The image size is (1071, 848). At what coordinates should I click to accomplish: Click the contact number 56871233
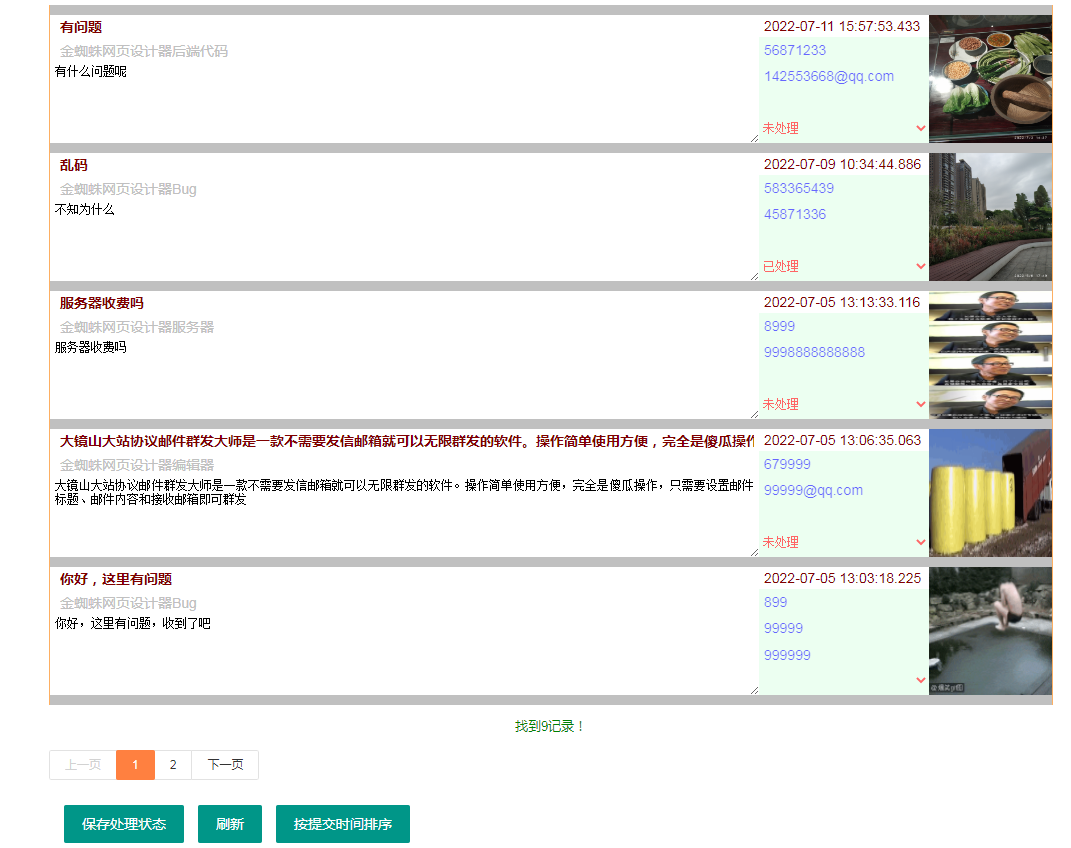tap(795, 51)
